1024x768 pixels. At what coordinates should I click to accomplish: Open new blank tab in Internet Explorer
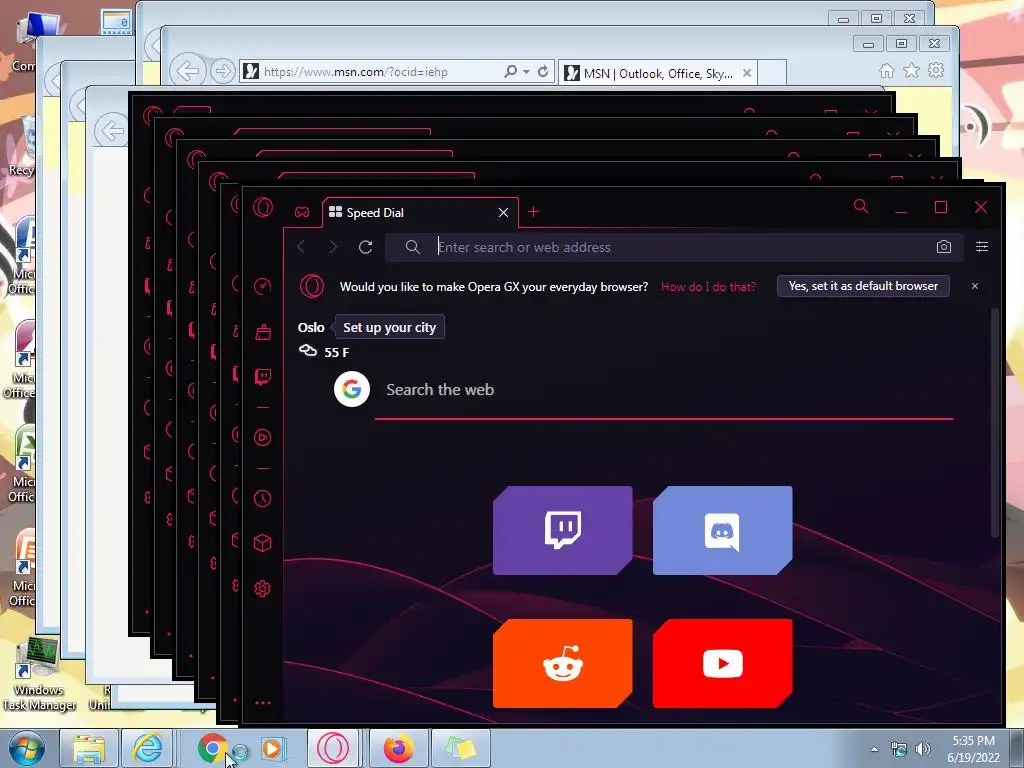coord(771,73)
